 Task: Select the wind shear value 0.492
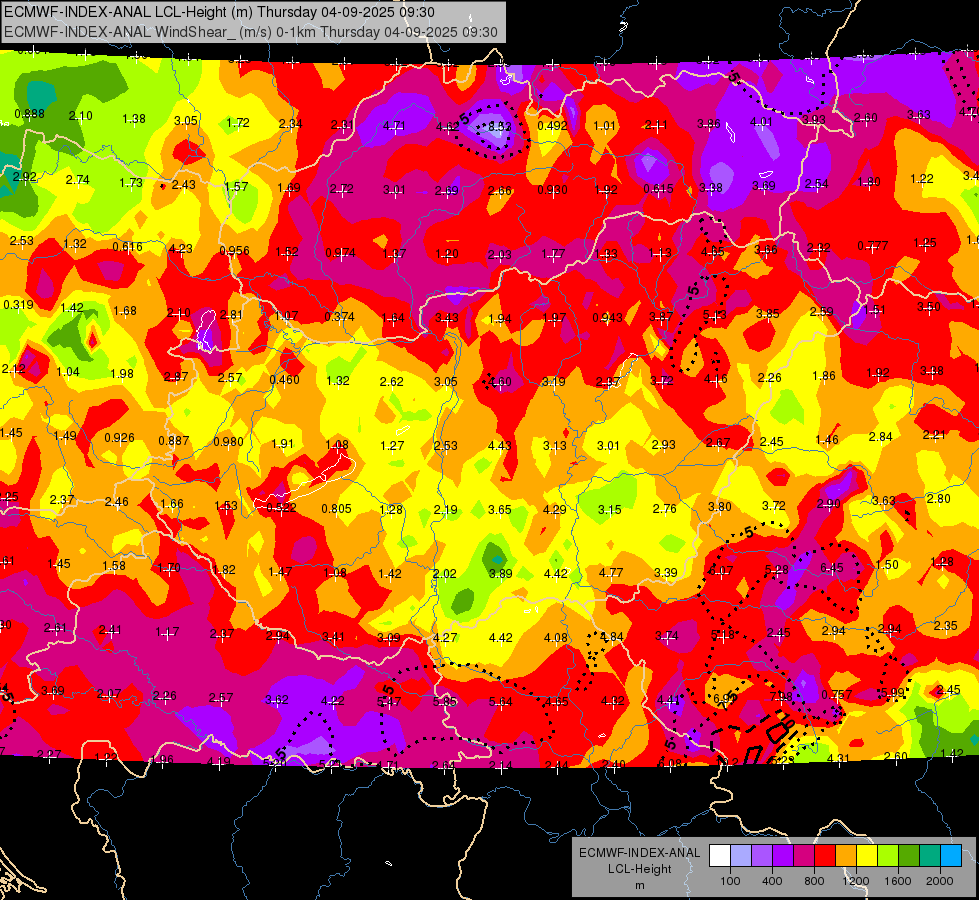pos(553,126)
